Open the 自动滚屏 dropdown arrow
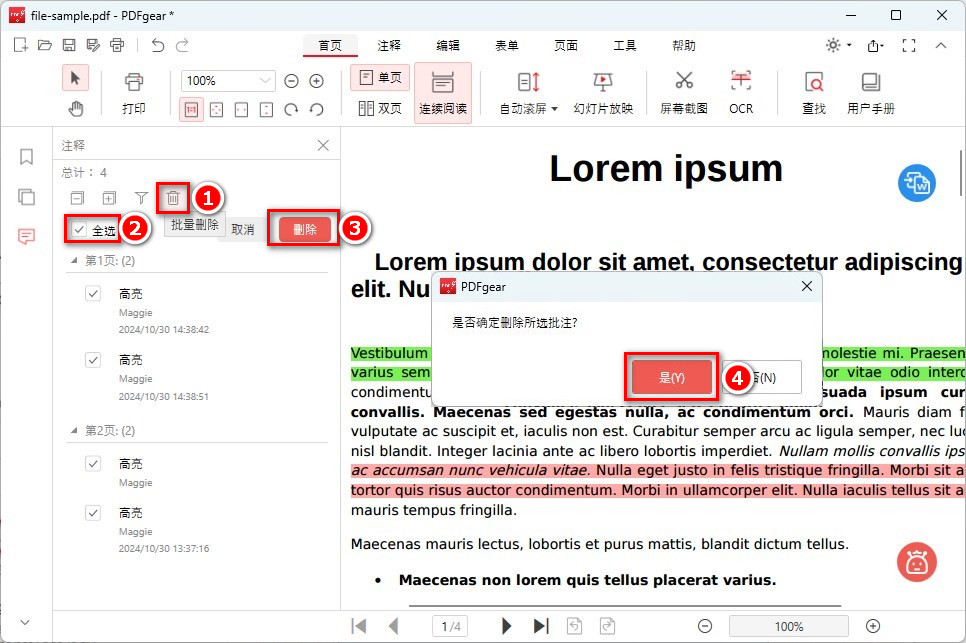The width and height of the screenshot is (966, 643). pyautogui.click(x=555, y=109)
